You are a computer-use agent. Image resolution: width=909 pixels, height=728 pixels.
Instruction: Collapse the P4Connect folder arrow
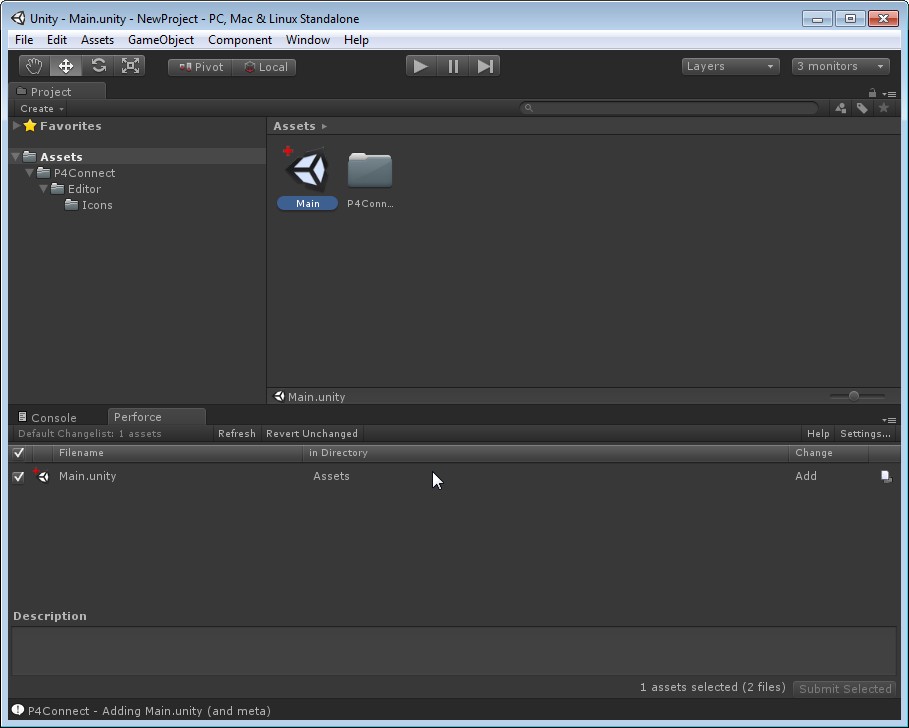(30, 173)
